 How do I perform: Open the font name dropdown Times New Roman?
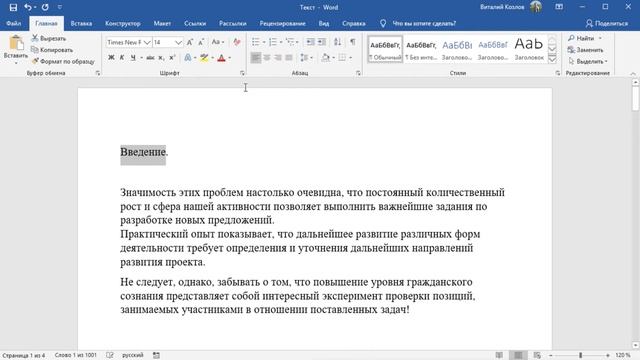(x=147, y=42)
